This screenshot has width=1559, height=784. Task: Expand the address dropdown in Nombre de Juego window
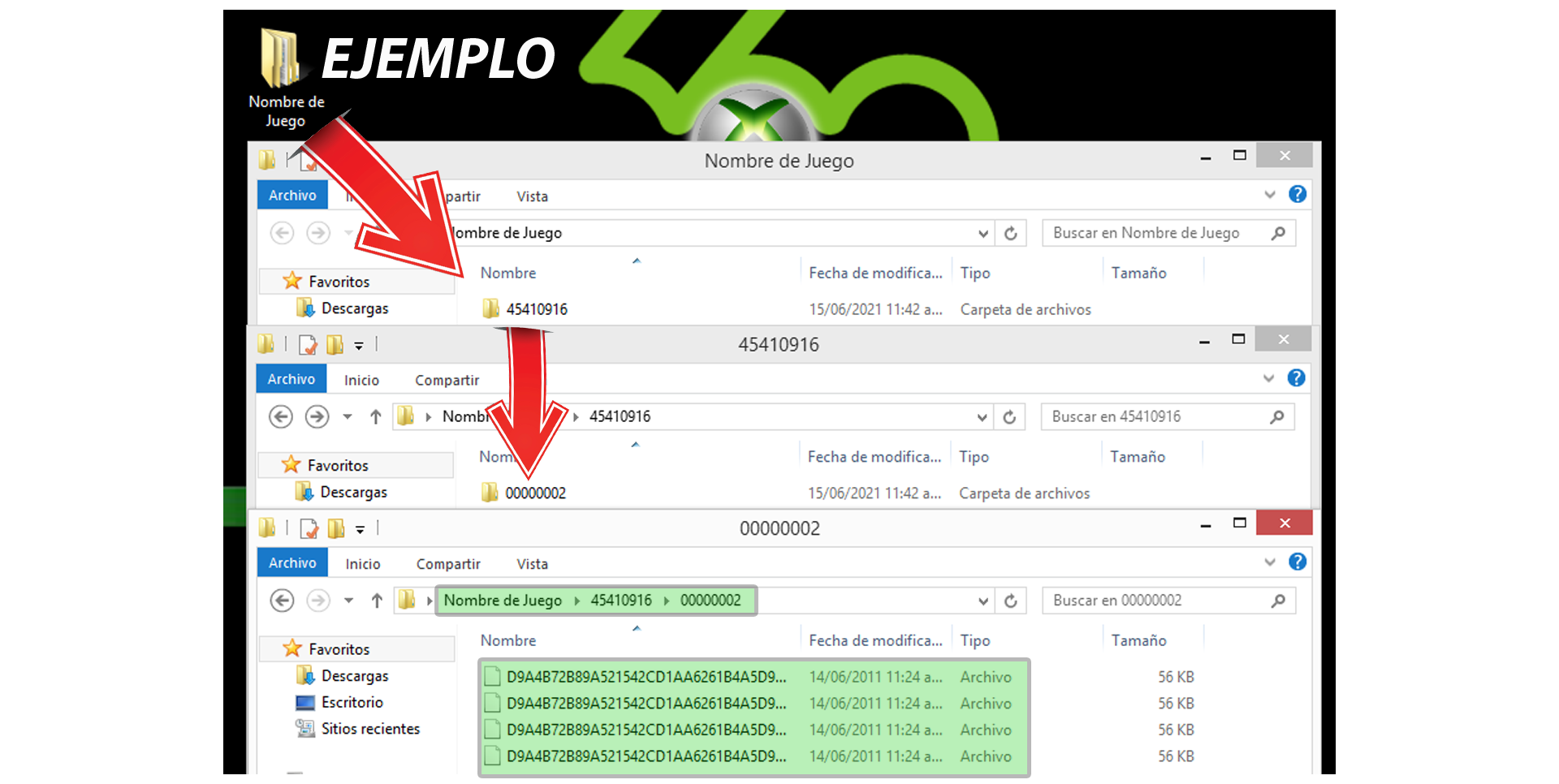tap(983, 234)
